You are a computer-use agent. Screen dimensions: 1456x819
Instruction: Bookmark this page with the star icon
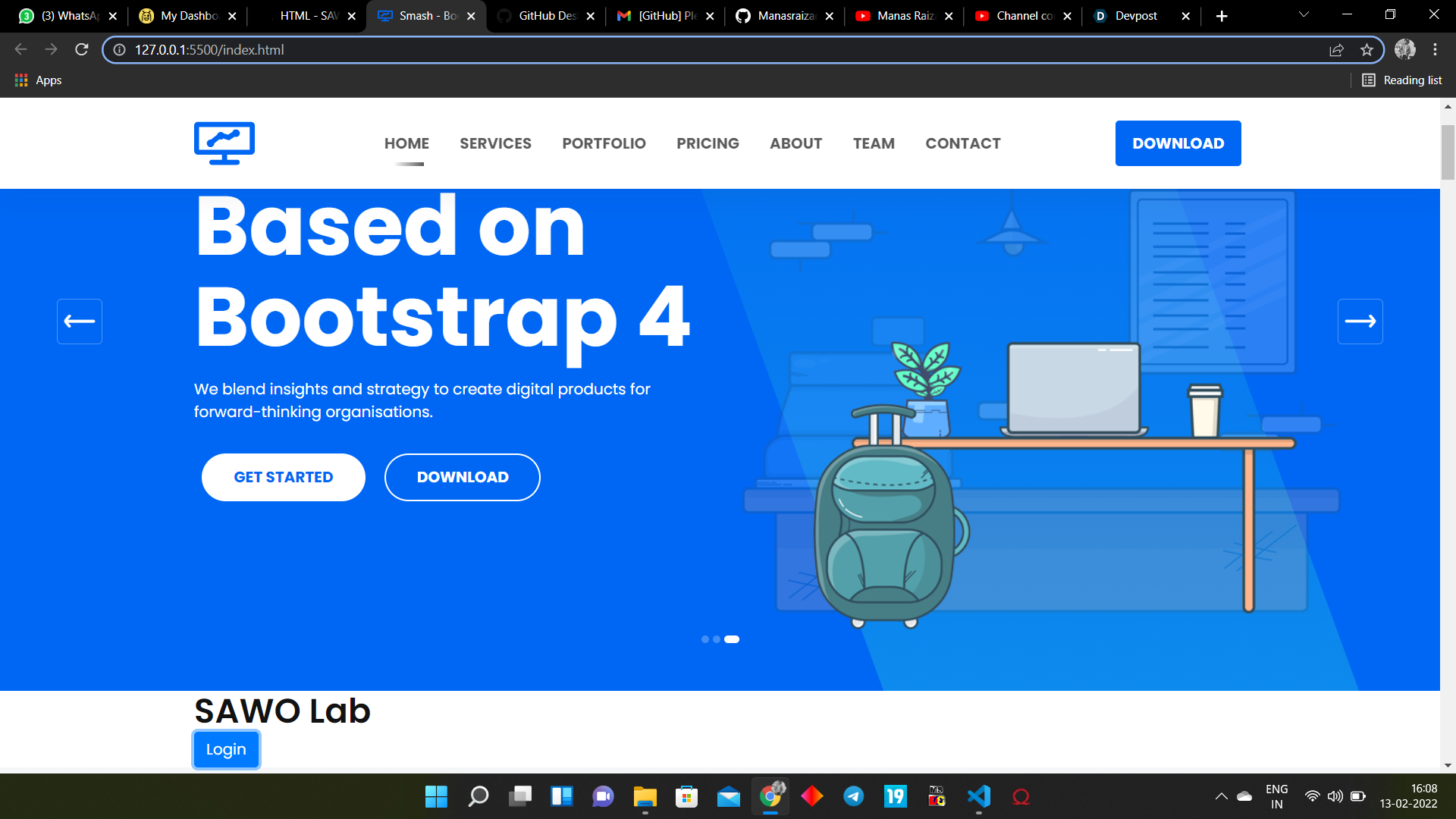(x=1367, y=49)
